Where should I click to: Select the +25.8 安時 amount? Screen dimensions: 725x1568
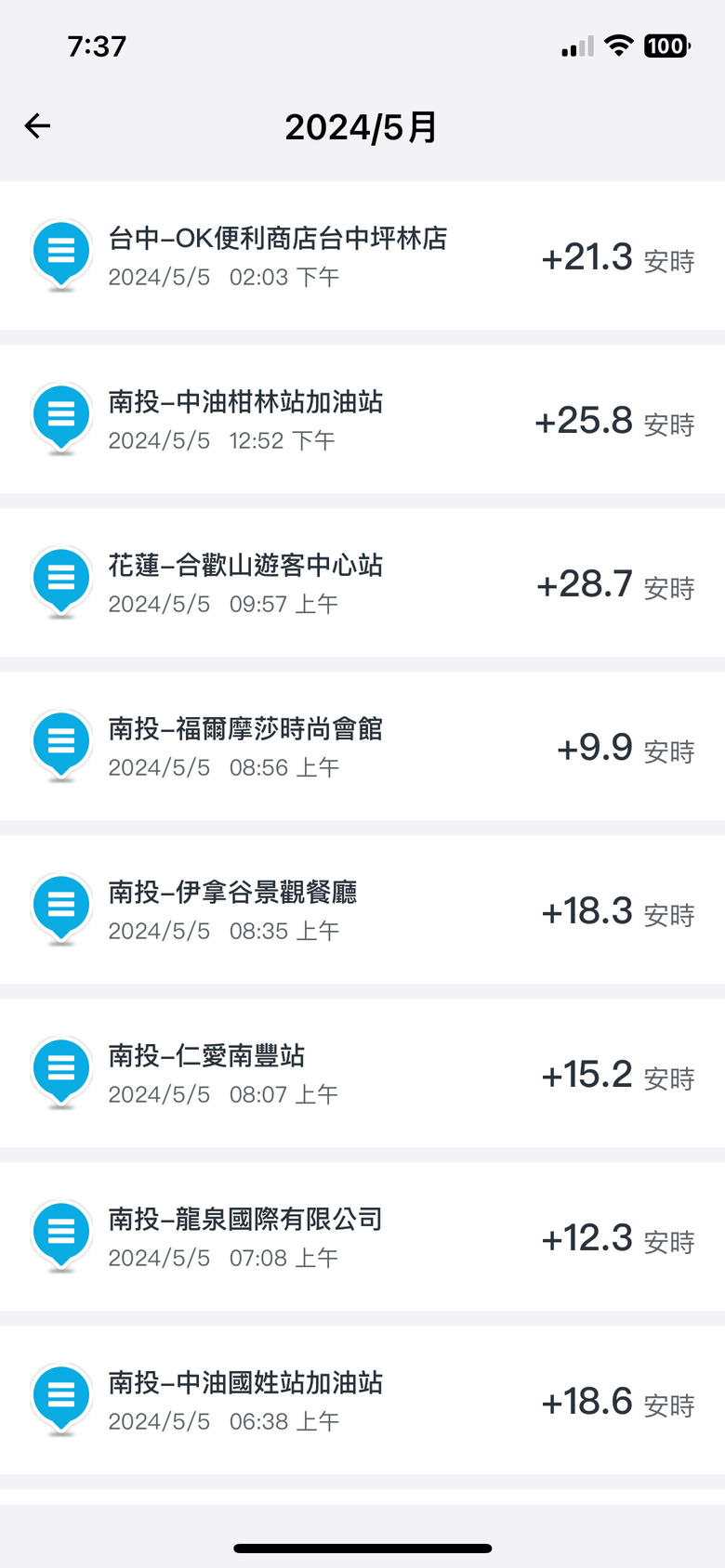tap(614, 422)
